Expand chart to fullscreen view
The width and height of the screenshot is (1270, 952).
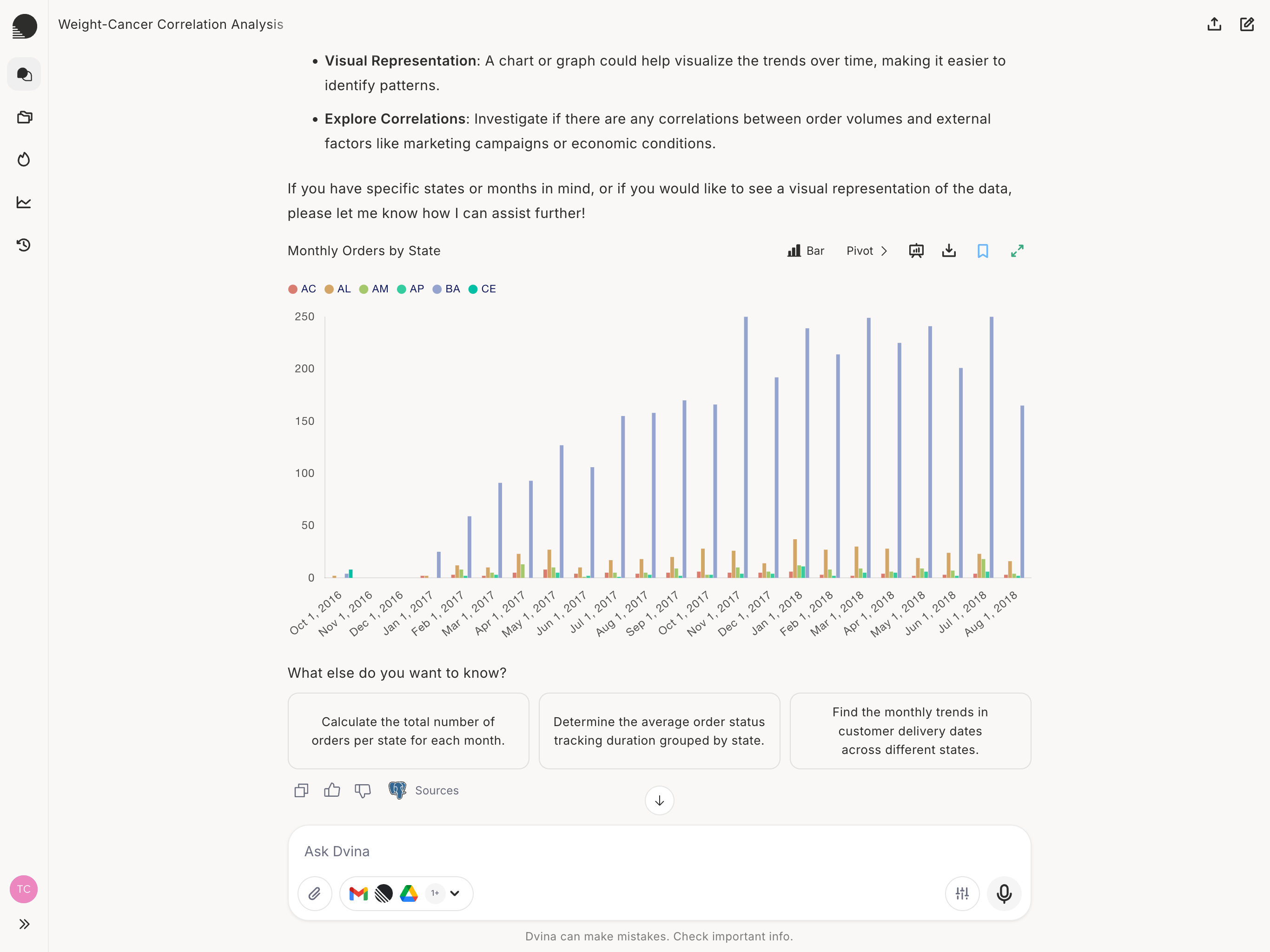[x=1017, y=251]
